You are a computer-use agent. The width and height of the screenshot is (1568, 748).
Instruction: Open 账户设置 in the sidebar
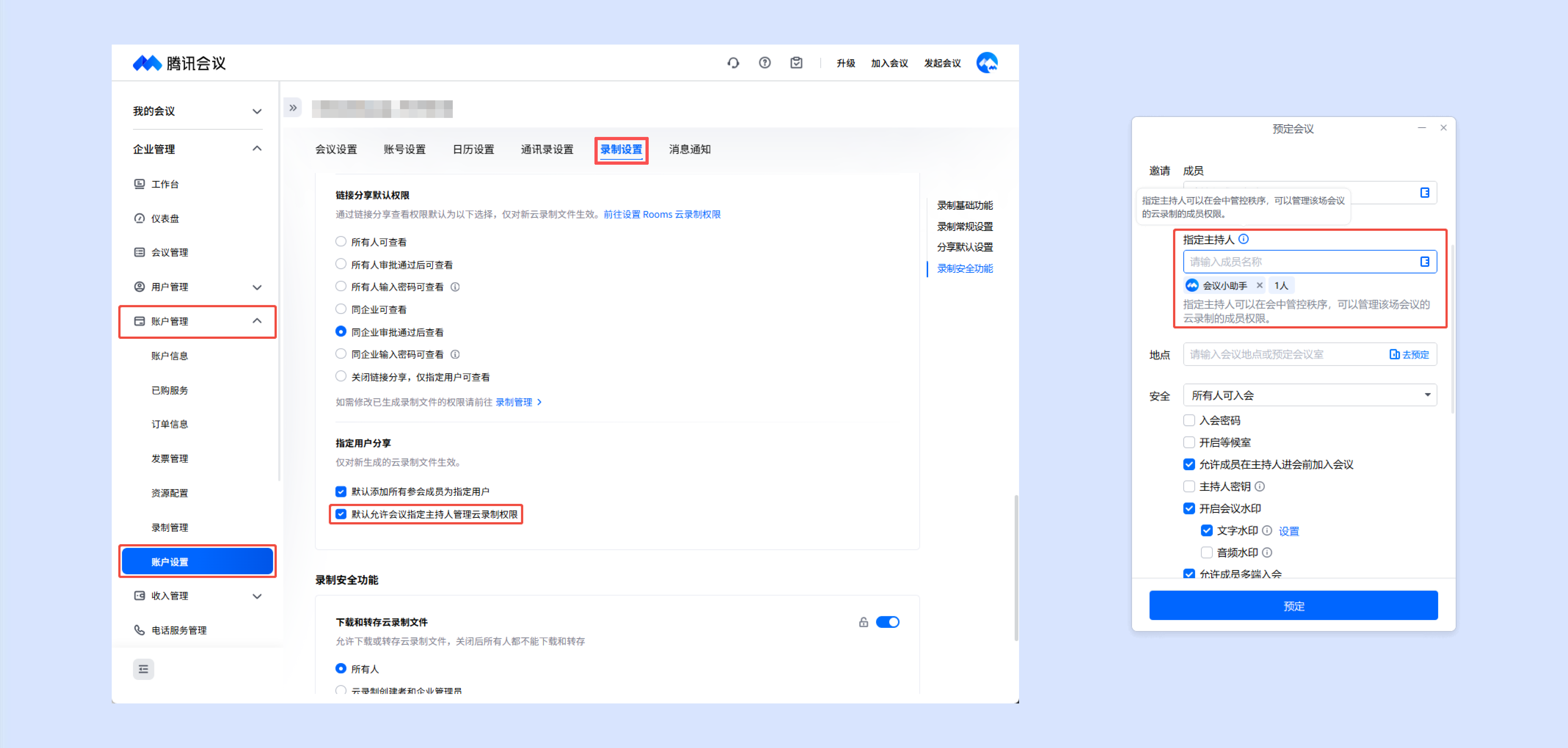pyautogui.click(x=197, y=561)
